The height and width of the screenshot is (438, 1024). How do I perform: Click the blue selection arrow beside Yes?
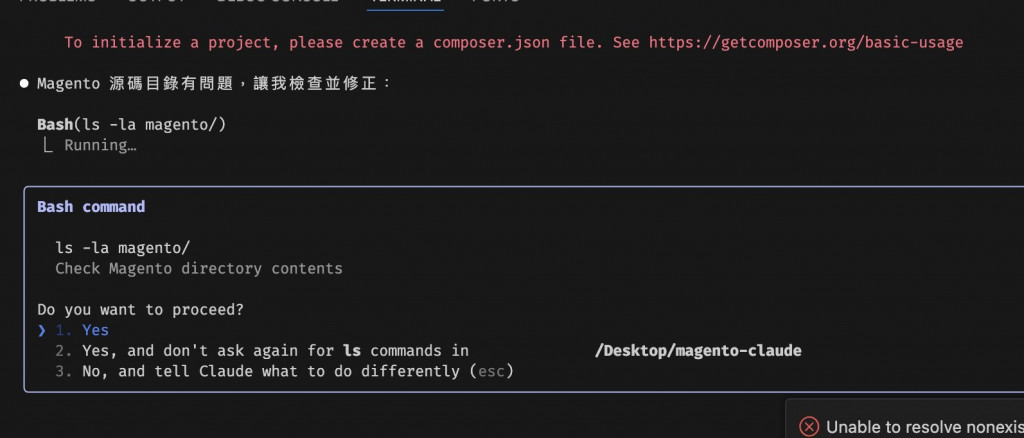coord(42,330)
